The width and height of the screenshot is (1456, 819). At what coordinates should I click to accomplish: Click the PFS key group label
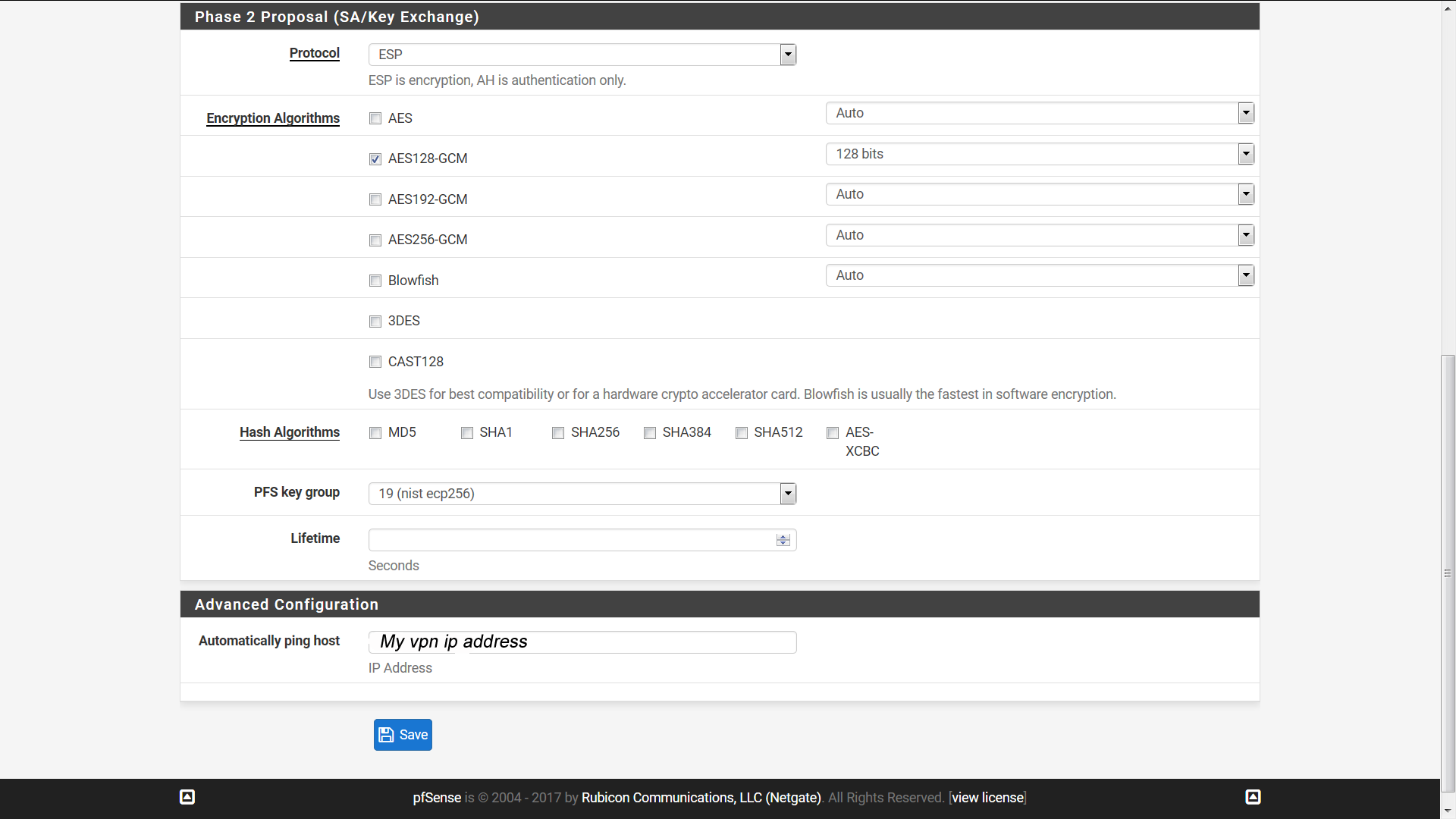pos(297,492)
